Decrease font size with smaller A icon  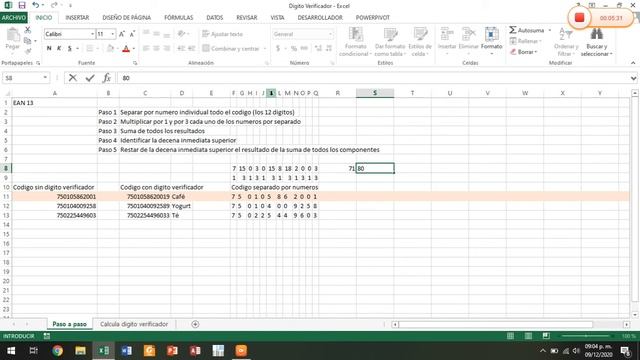pyautogui.click(x=132, y=34)
